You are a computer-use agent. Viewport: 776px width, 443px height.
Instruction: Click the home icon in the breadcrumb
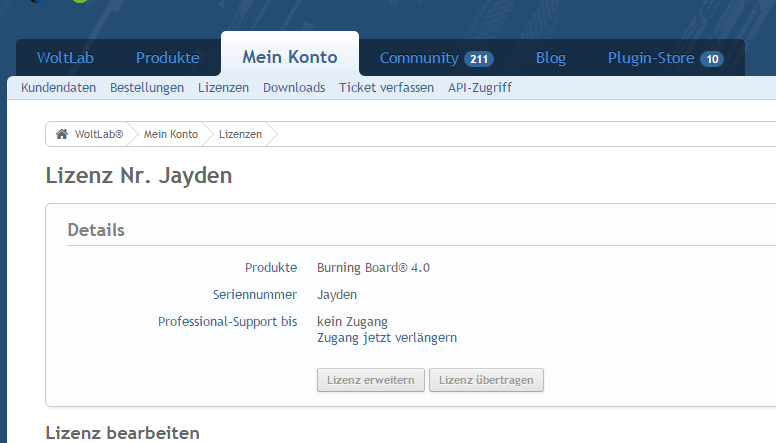tap(62, 134)
